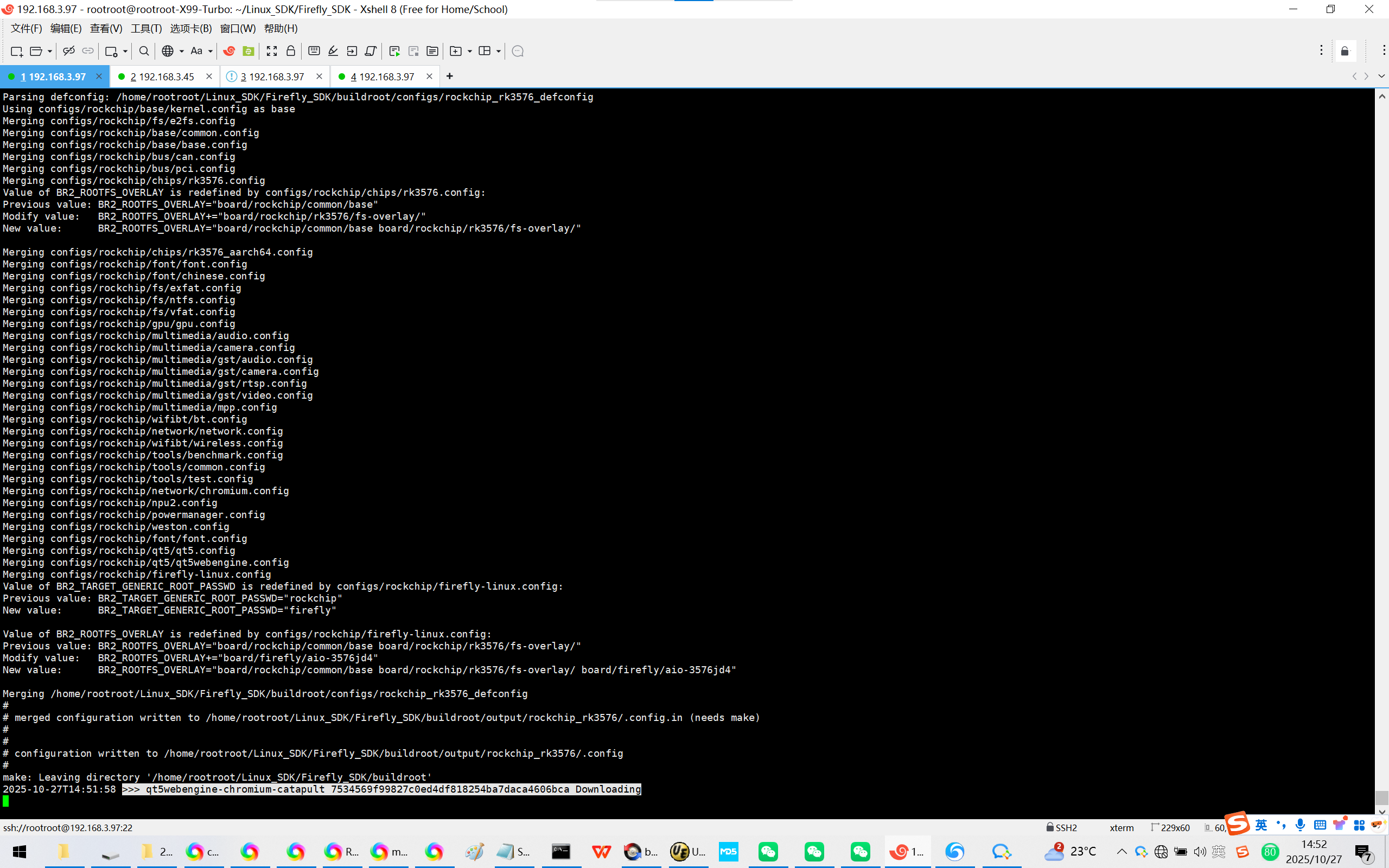Start script recording play icon
The width and height of the screenshot is (1389, 868).
pos(394,51)
